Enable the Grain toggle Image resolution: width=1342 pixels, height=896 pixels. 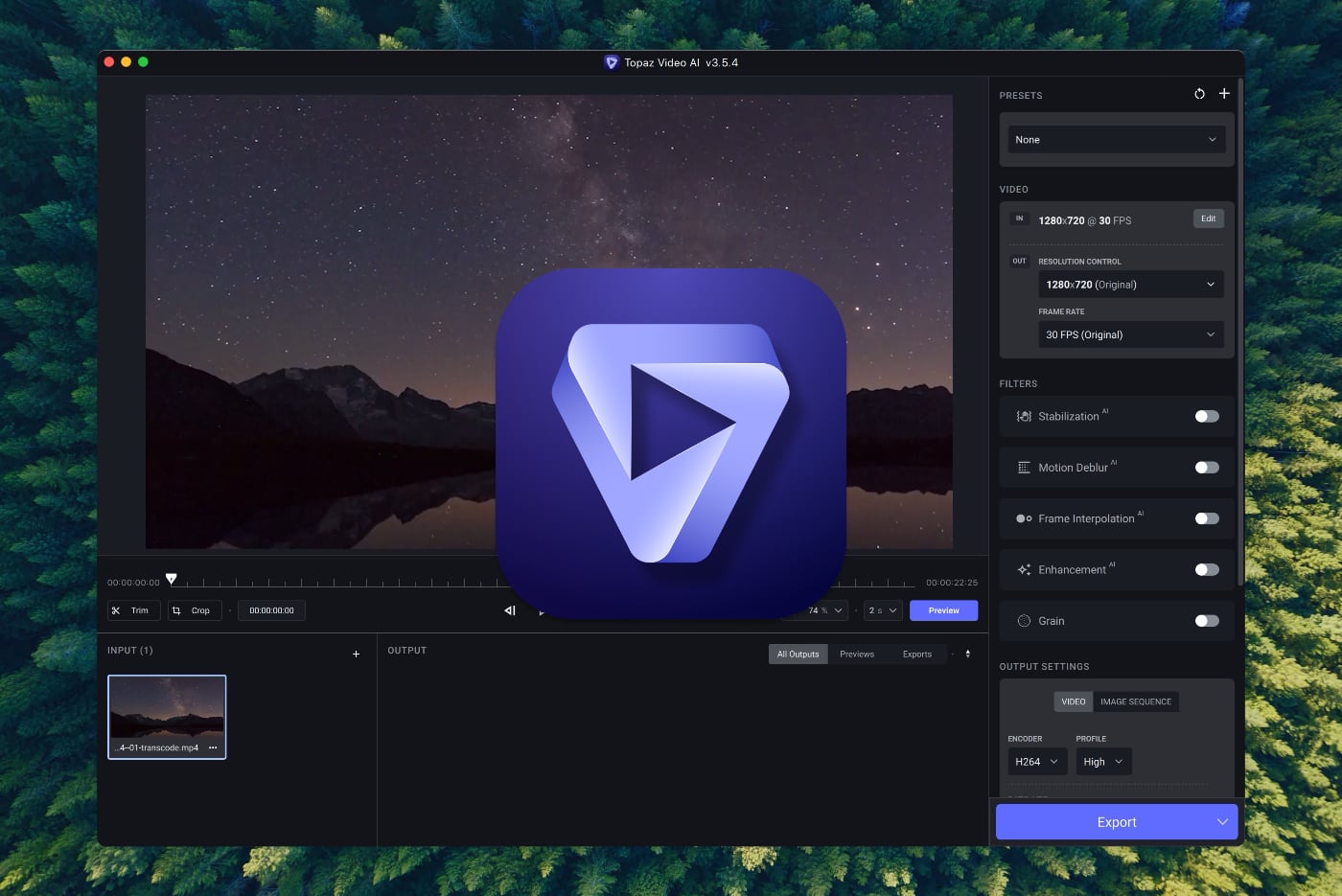(x=1207, y=620)
